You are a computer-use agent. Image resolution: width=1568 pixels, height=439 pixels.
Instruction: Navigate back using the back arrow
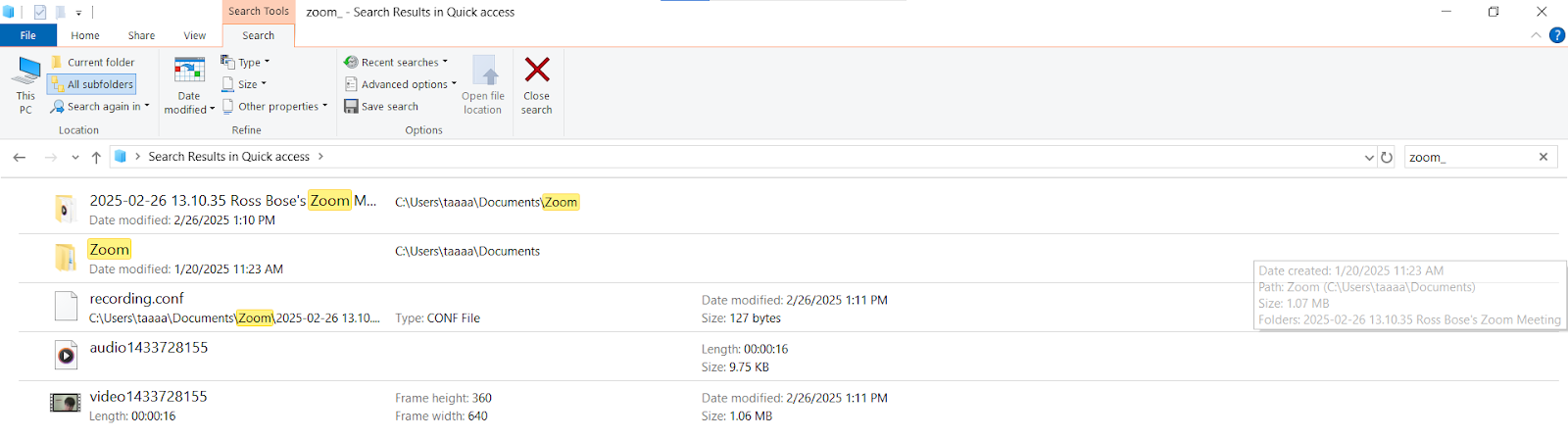(20, 157)
